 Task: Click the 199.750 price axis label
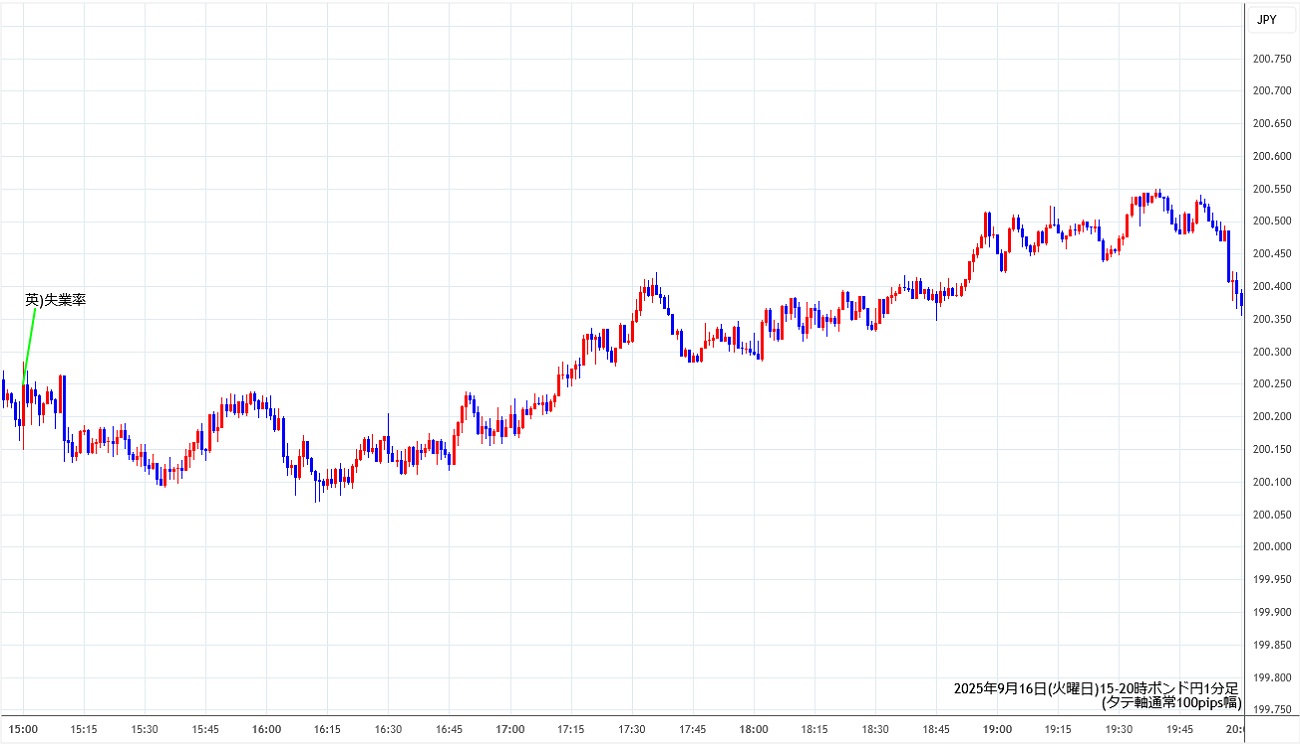click(x=1271, y=710)
